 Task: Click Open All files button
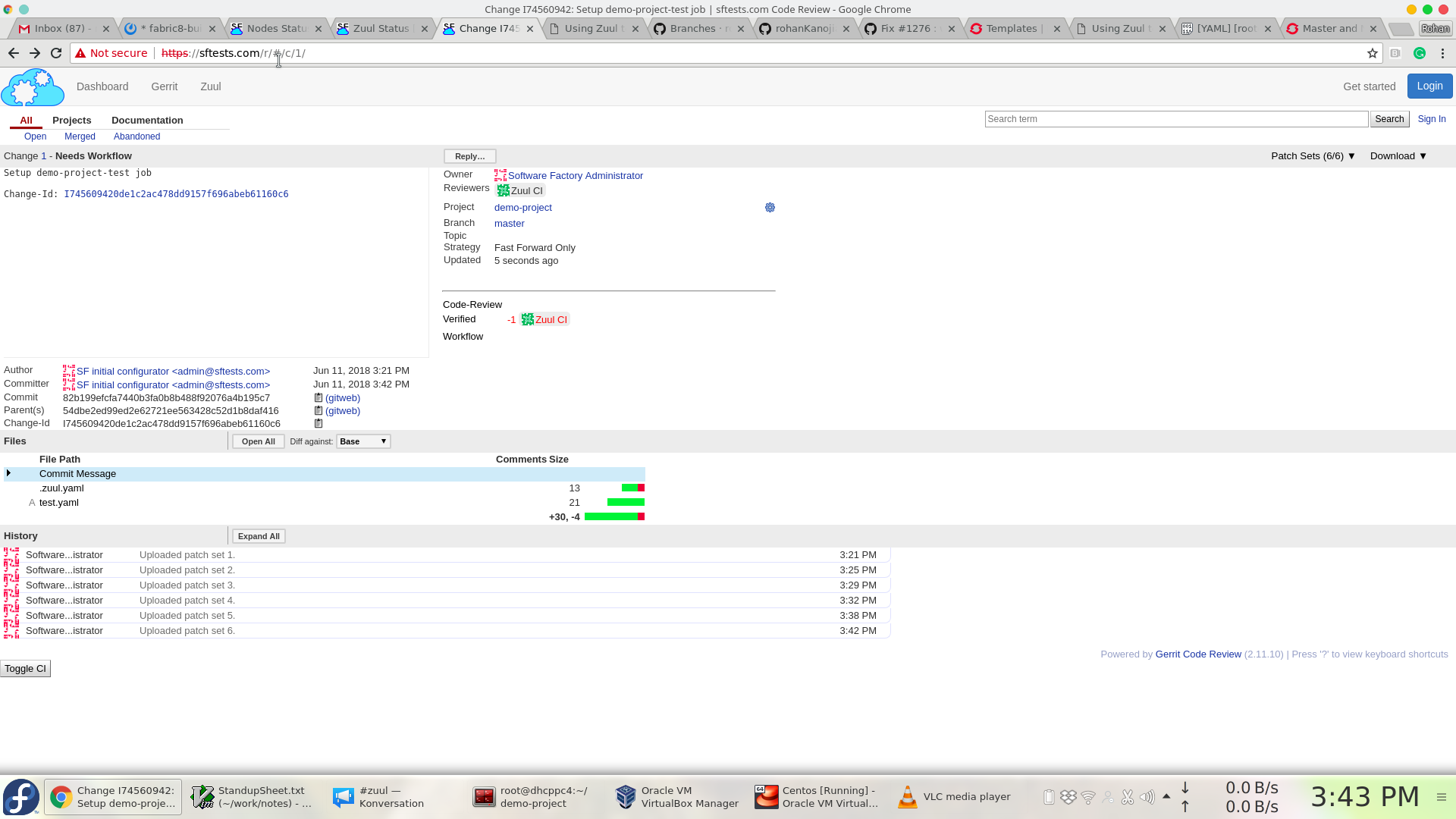[x=259, y=441]
